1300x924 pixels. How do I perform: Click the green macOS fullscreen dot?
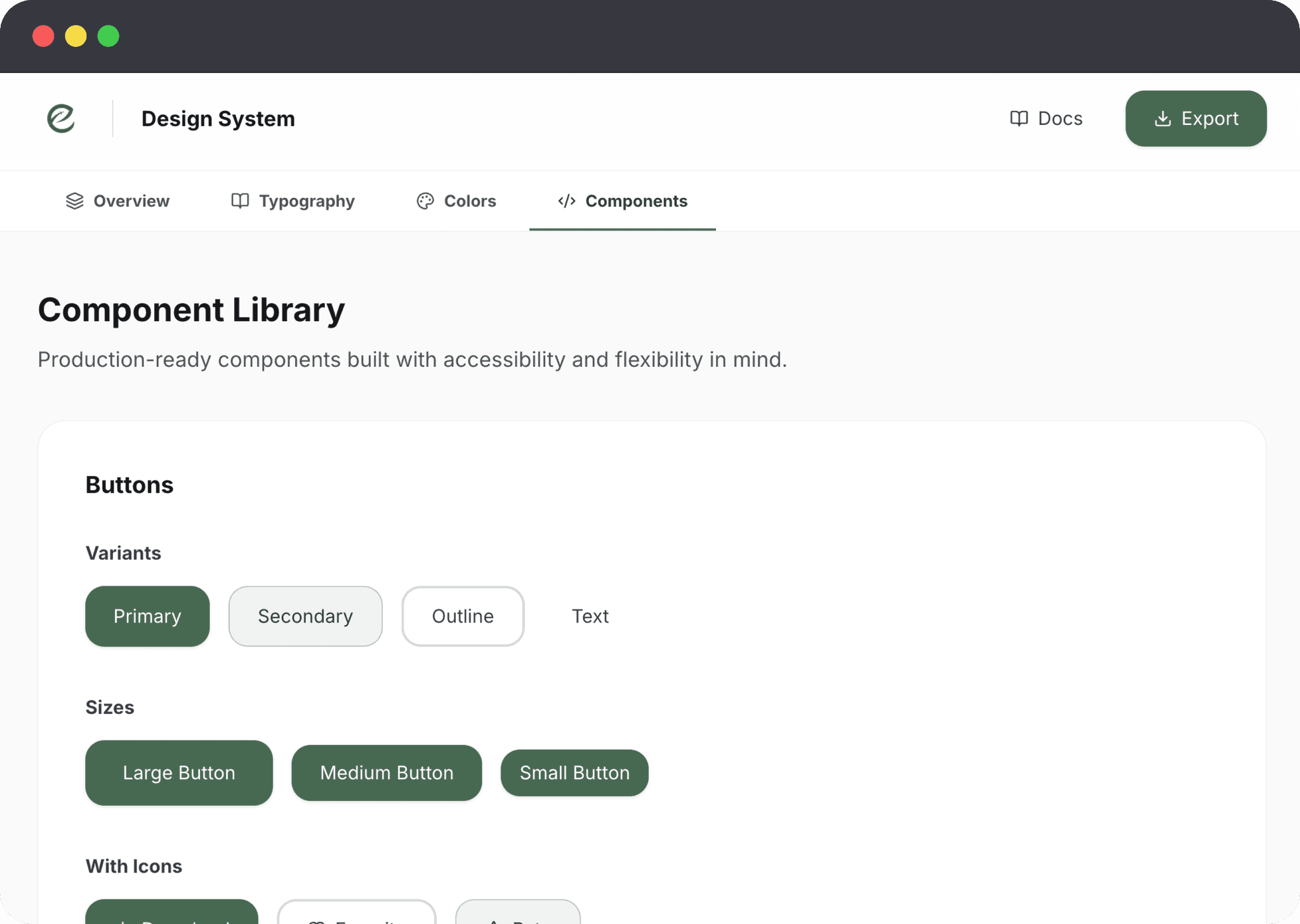tap(109, 36)
